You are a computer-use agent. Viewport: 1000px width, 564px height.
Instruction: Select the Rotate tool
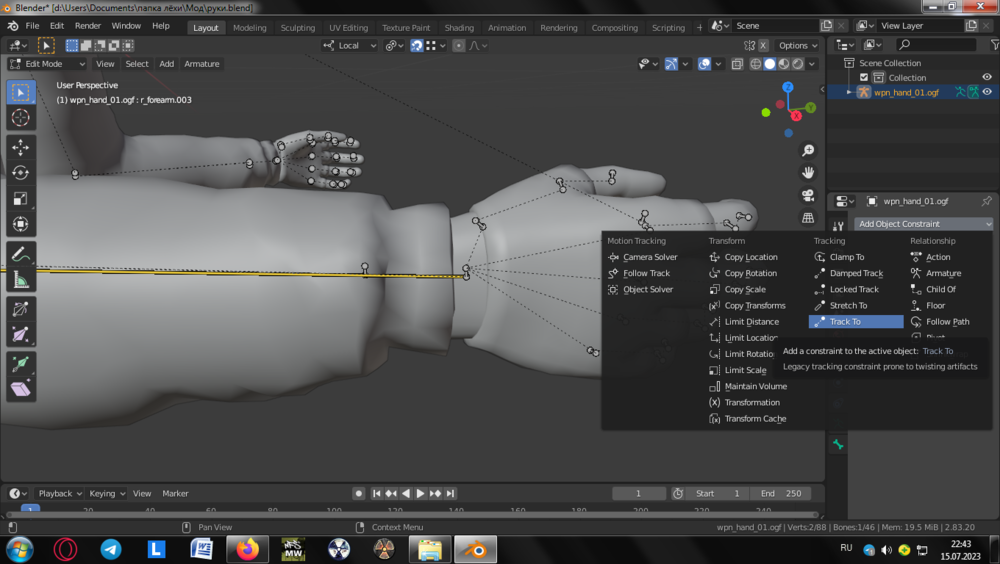click(x=20, y=173)
